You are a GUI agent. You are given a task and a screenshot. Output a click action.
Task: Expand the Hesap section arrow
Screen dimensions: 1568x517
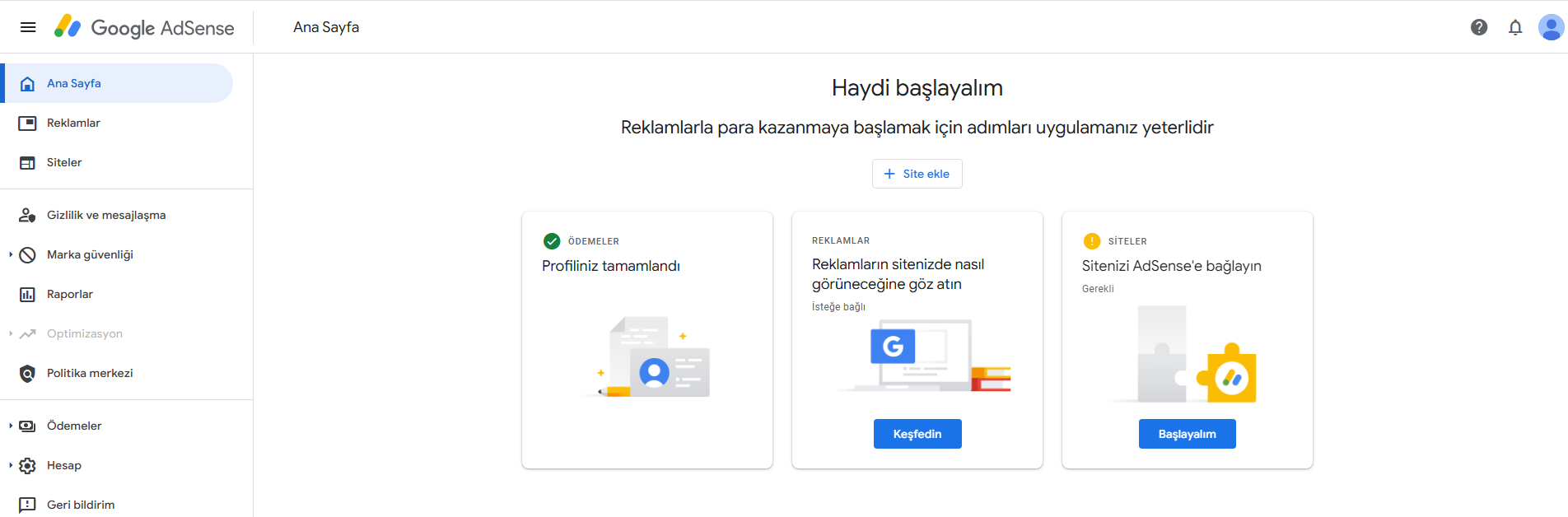[11, 465]
